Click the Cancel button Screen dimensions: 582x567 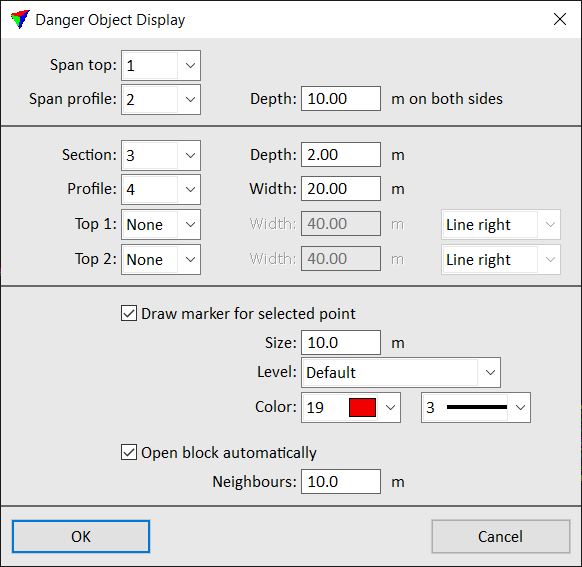(501, 537)
